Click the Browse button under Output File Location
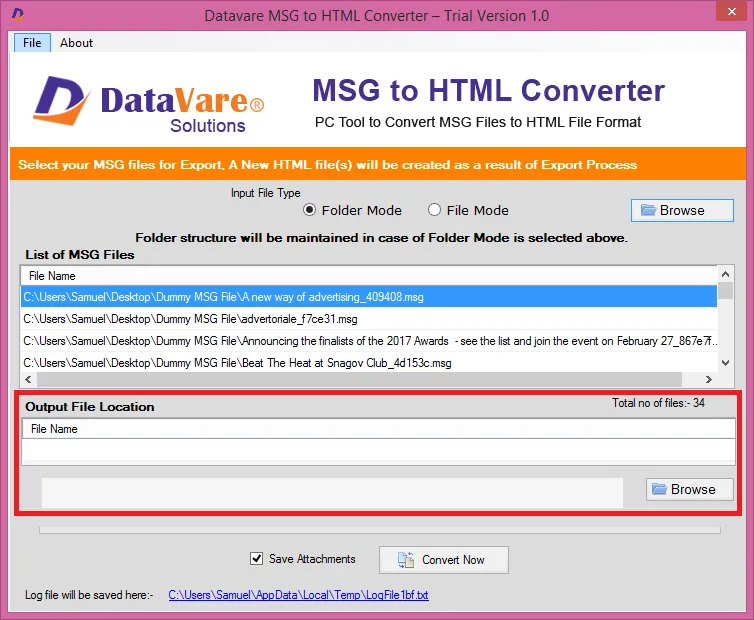 point(690,489)
